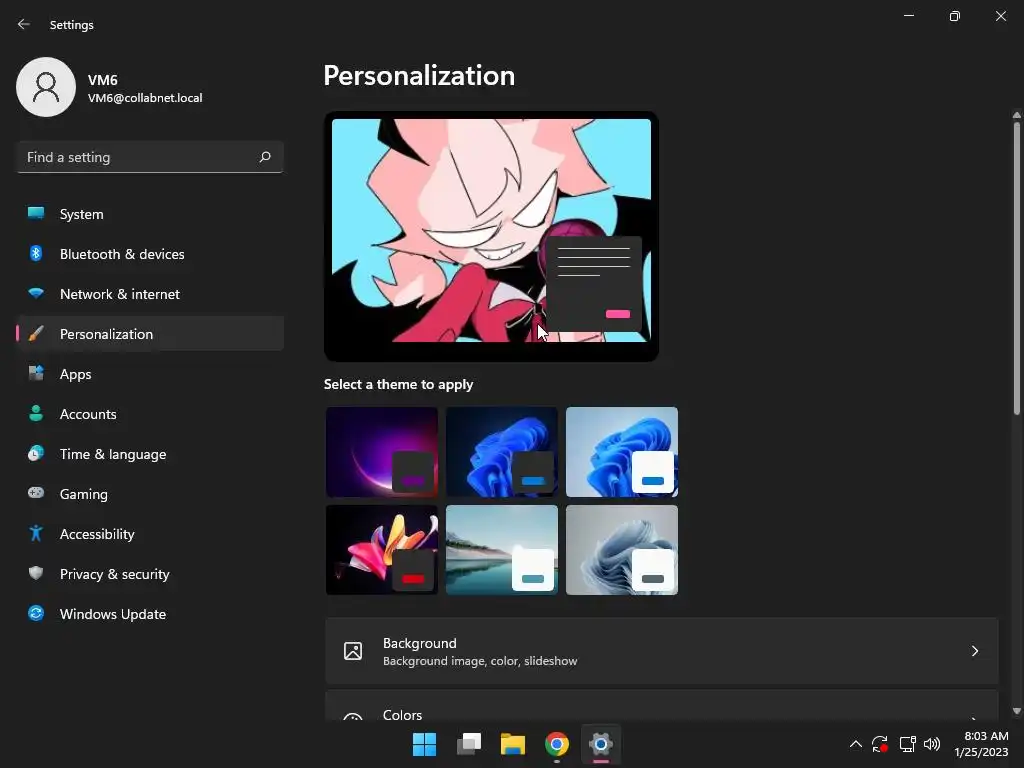Click the Windows Update sync icon
Image resolution: width=1024 pixels, height=768 pixels.
(36, 613)
